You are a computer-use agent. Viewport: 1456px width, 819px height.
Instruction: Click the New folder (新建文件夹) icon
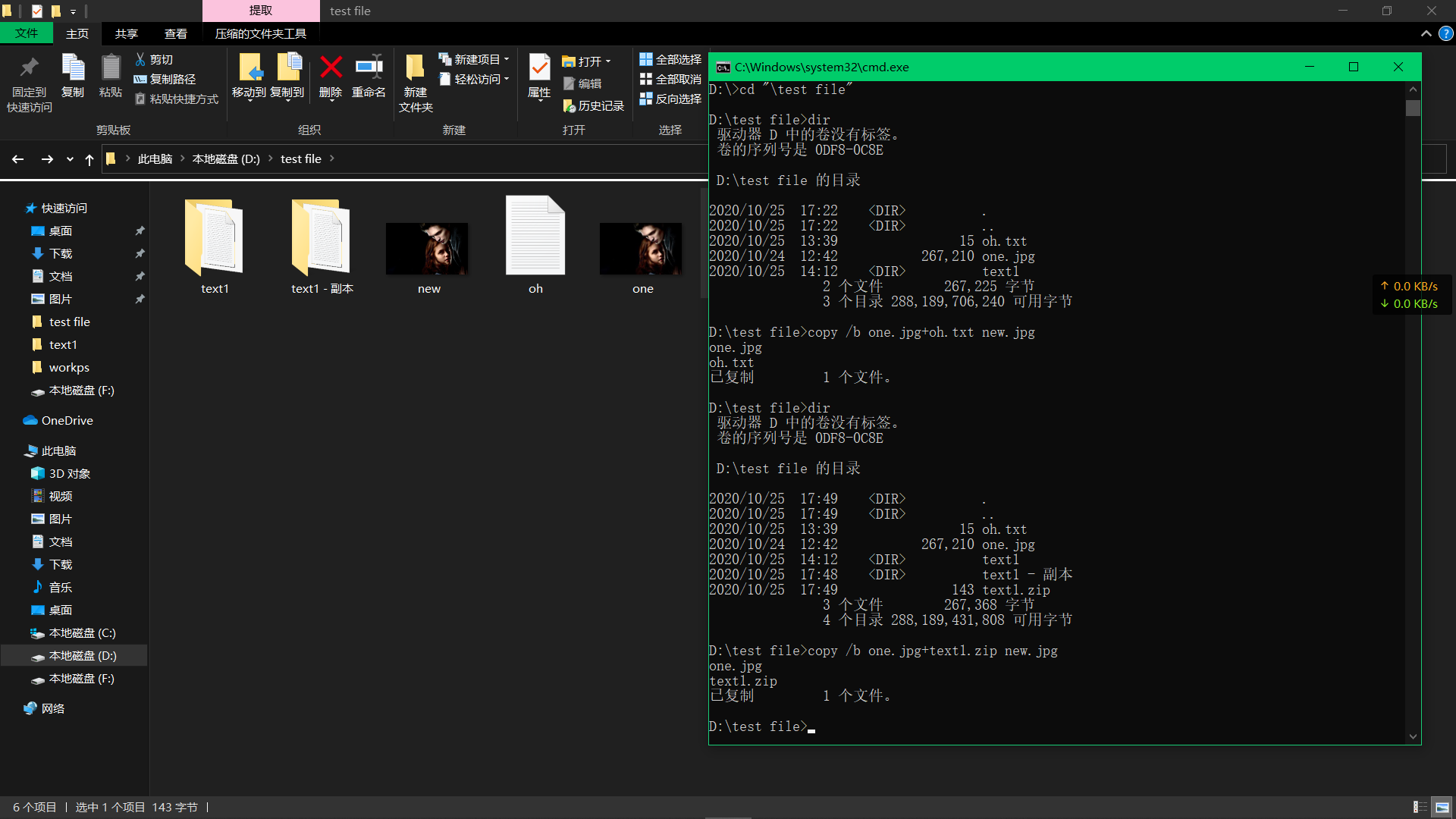coord(415,67)
